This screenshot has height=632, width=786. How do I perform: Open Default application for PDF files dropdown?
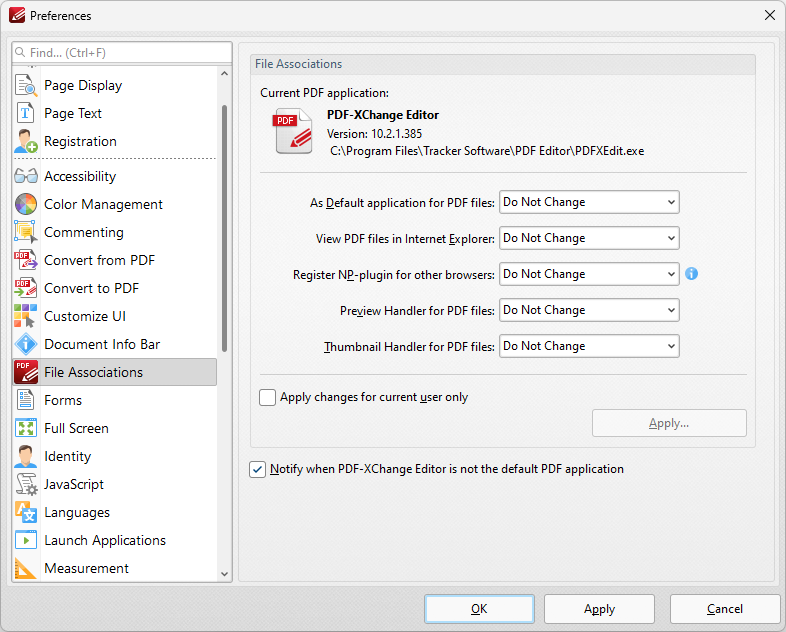click(589, 202)
